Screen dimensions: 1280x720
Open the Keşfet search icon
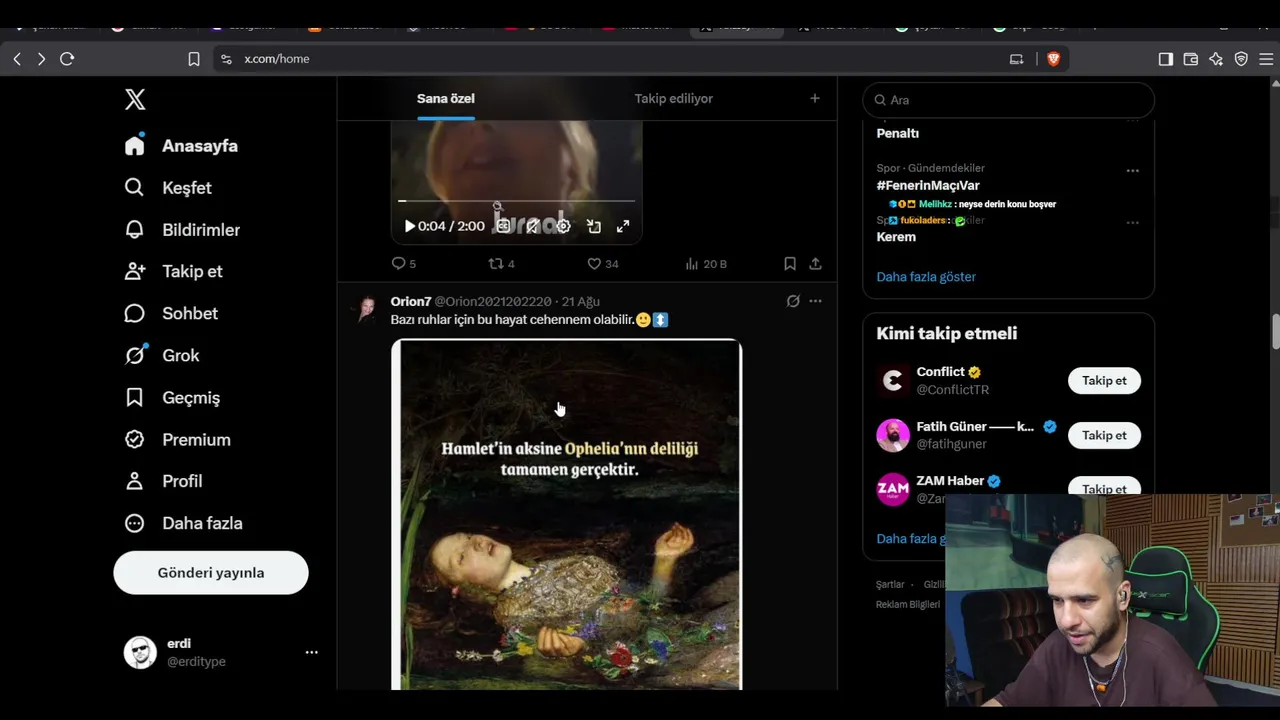[135, 187]
